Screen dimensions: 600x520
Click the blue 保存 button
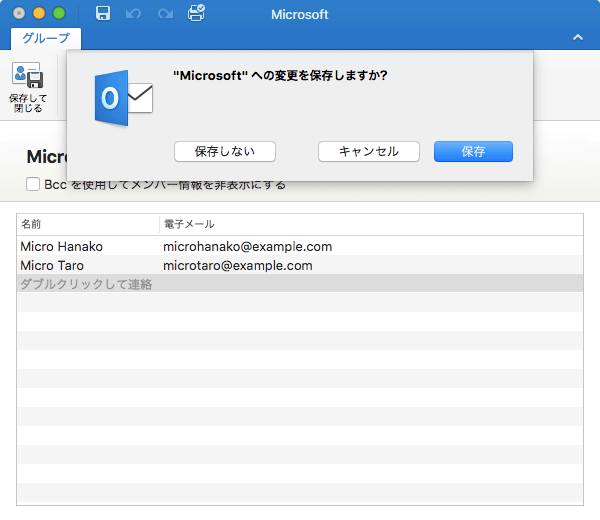[x=473, y=152]
